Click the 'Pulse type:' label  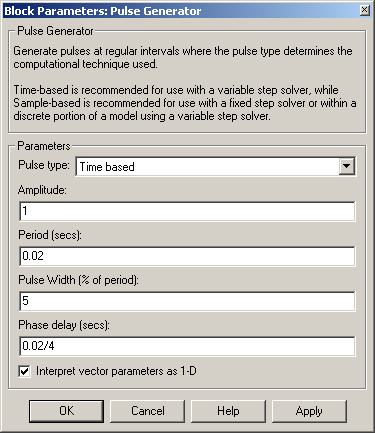tap(44, 165)
